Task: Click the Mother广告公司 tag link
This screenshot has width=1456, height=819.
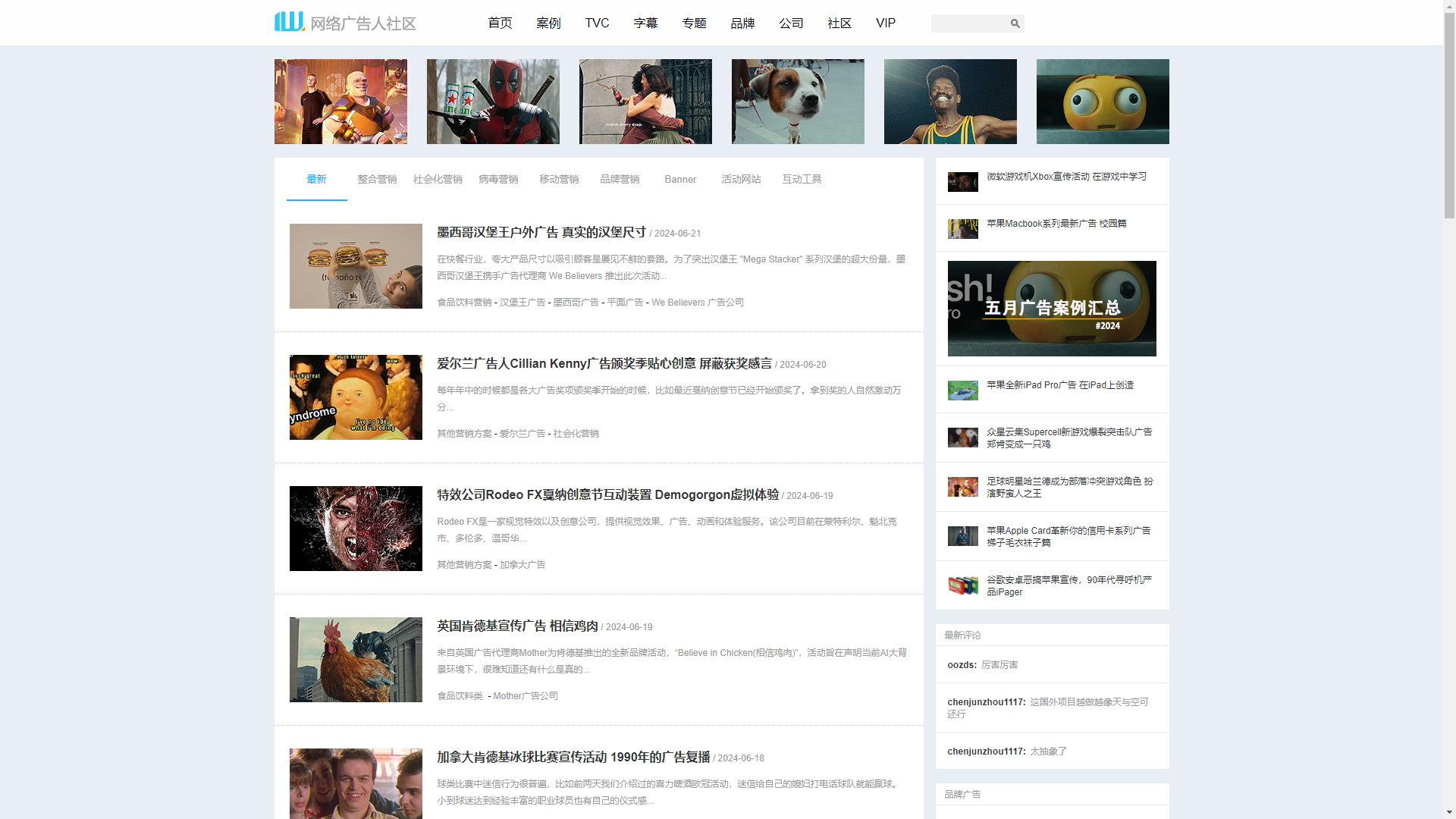Action: pyautogui.click(x=526, y=696)
